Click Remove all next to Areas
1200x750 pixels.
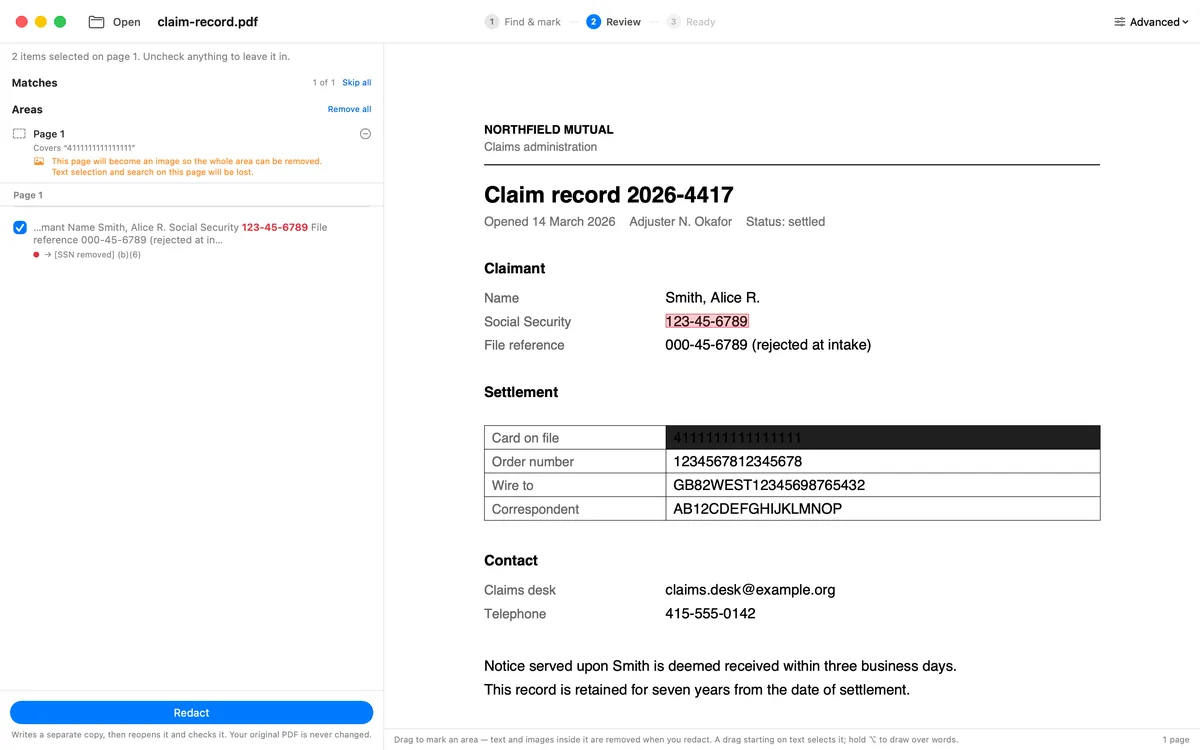point(350,110)
